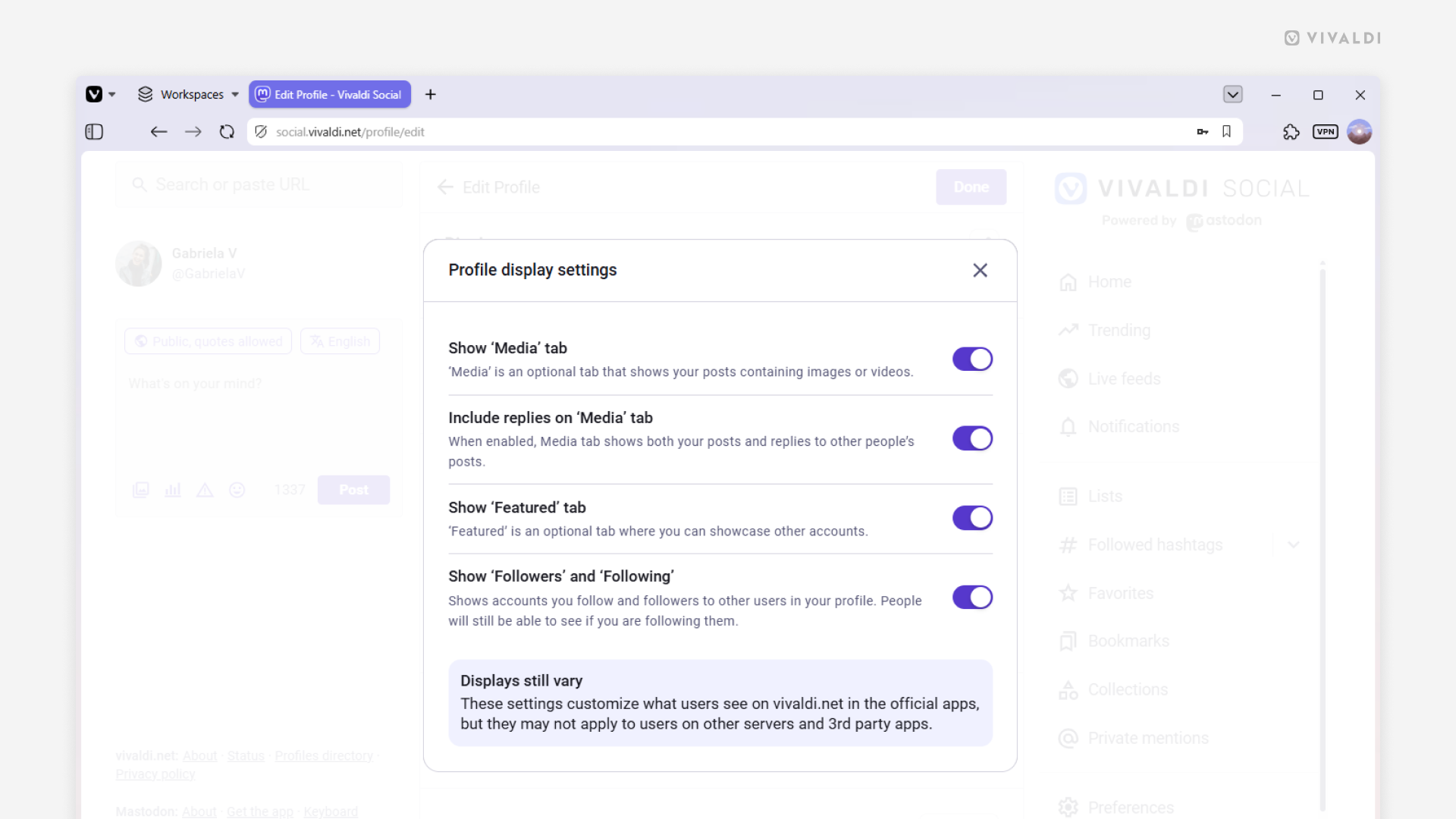Screen dimensions: 1456x819
Task: Reload the current page
Action: tap(227, 132)
